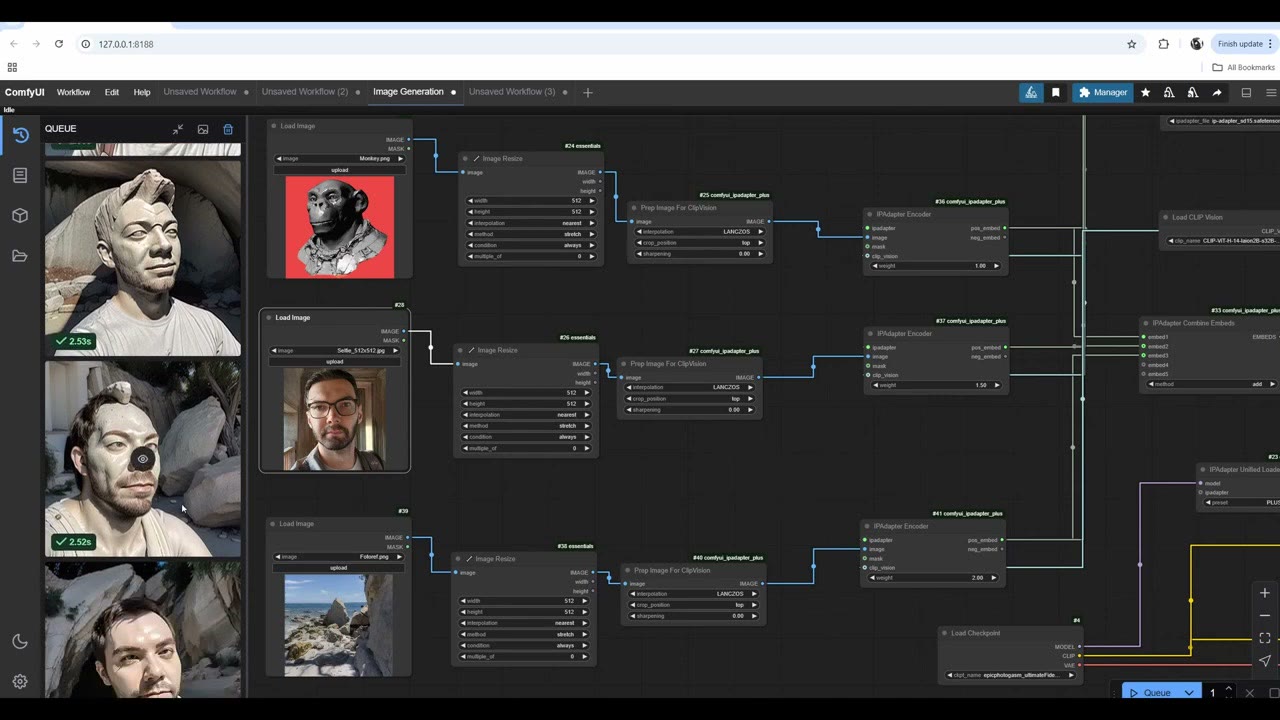
Task: Open clip_name CLIP-ViT-H-14 dropdown
Action: point(1223,241)
